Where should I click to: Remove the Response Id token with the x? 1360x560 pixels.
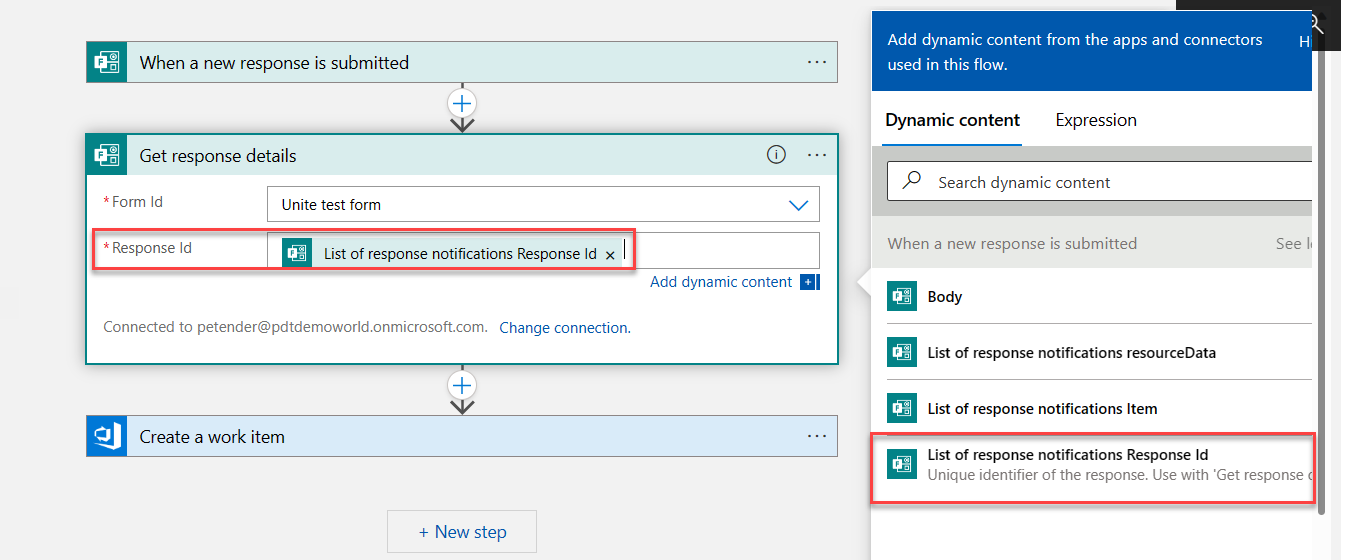coord(610,255)
